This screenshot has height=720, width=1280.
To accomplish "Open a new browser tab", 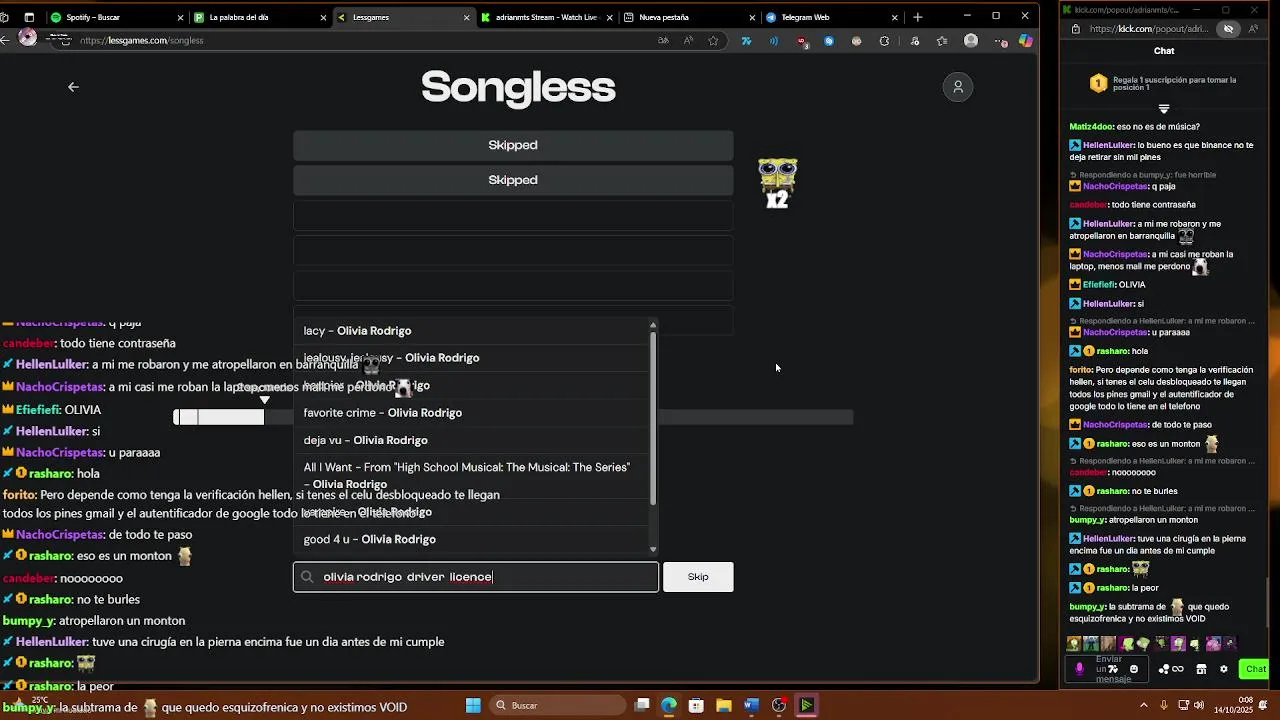I will pos(918,17).
